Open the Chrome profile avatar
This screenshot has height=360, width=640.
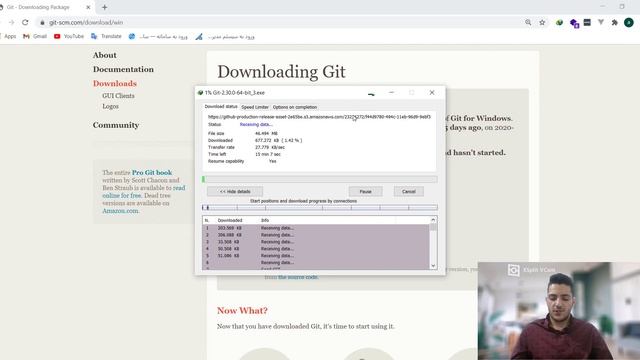[629, 22]
